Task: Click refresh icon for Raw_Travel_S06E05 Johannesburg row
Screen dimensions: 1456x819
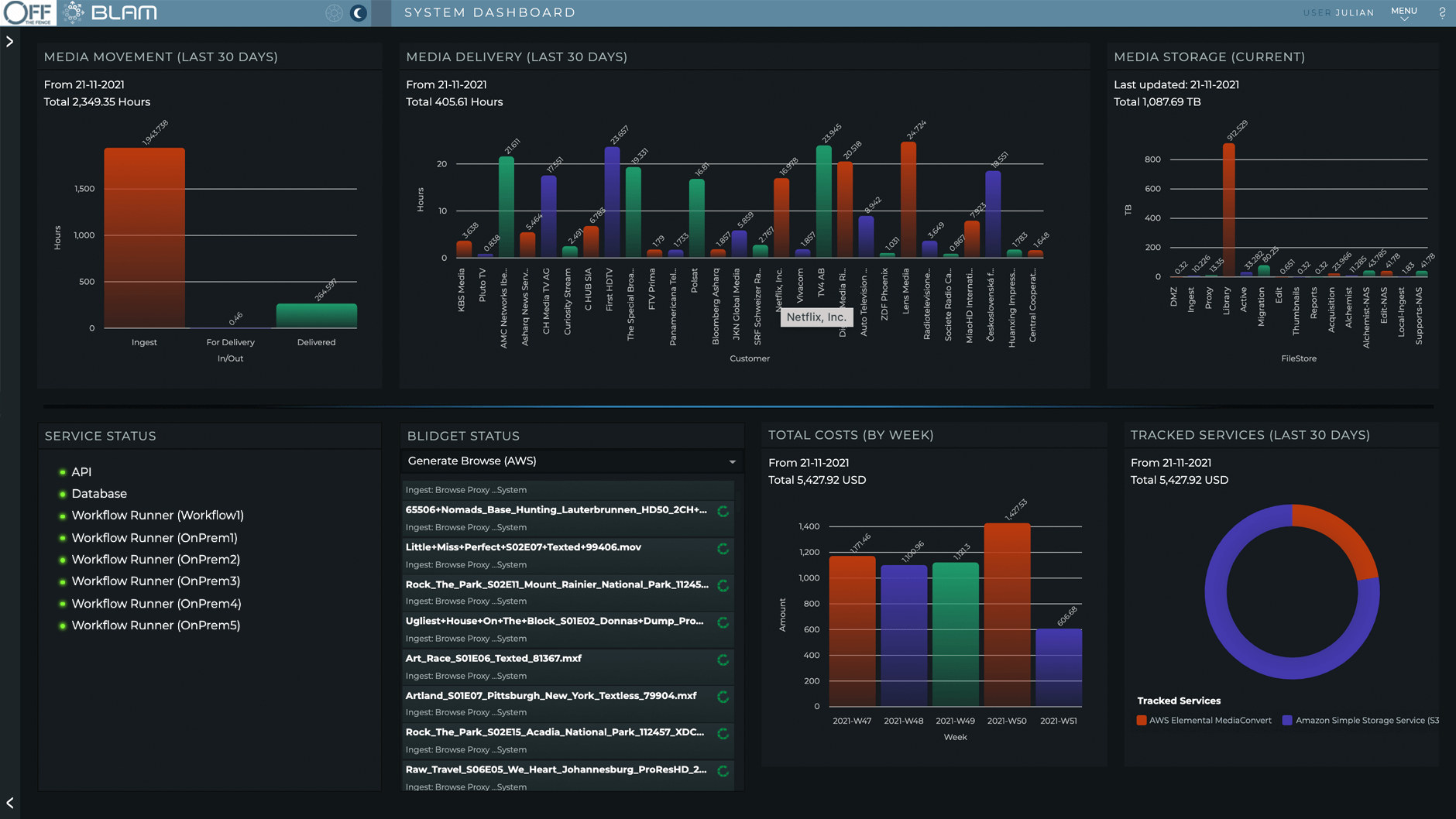Action: click(723, 771)
